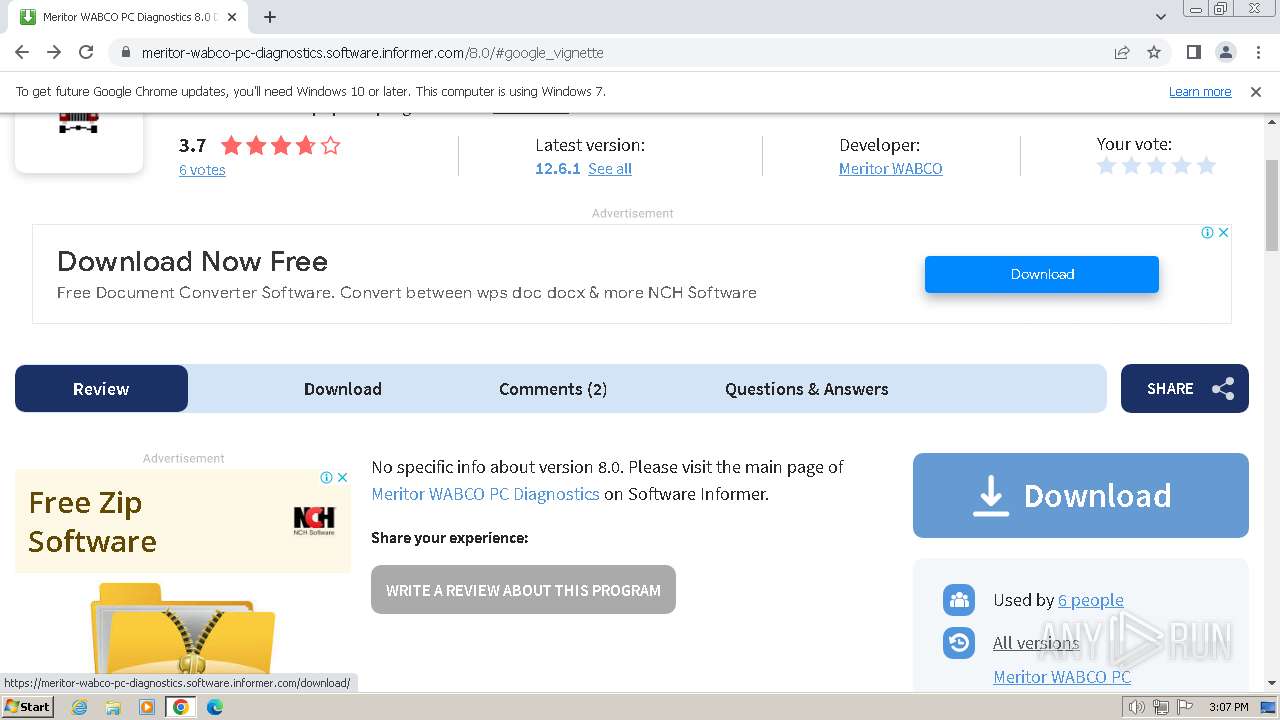Open Chrome three-dot menu
This screenshot has width=1280, height=720.
[1257, 52]
